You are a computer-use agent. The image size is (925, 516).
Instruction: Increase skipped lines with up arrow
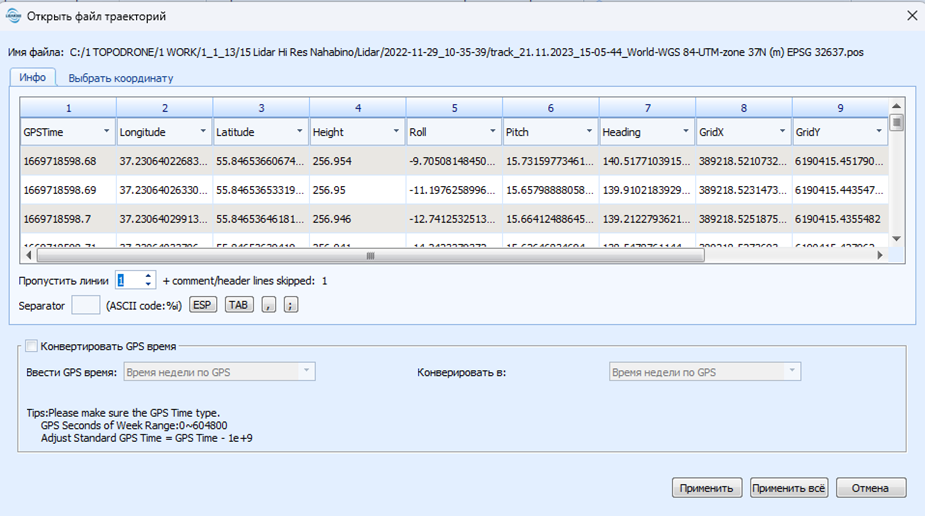click(x=149, y=276)
